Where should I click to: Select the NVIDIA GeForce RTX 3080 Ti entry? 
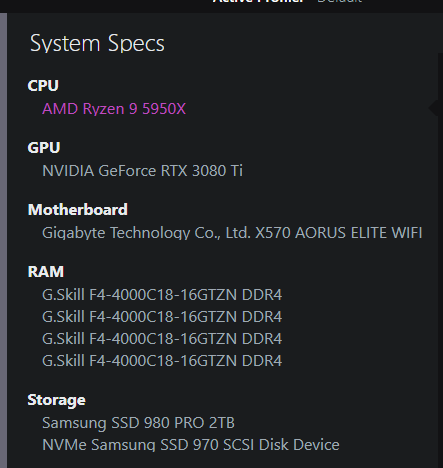pos(142,171)
